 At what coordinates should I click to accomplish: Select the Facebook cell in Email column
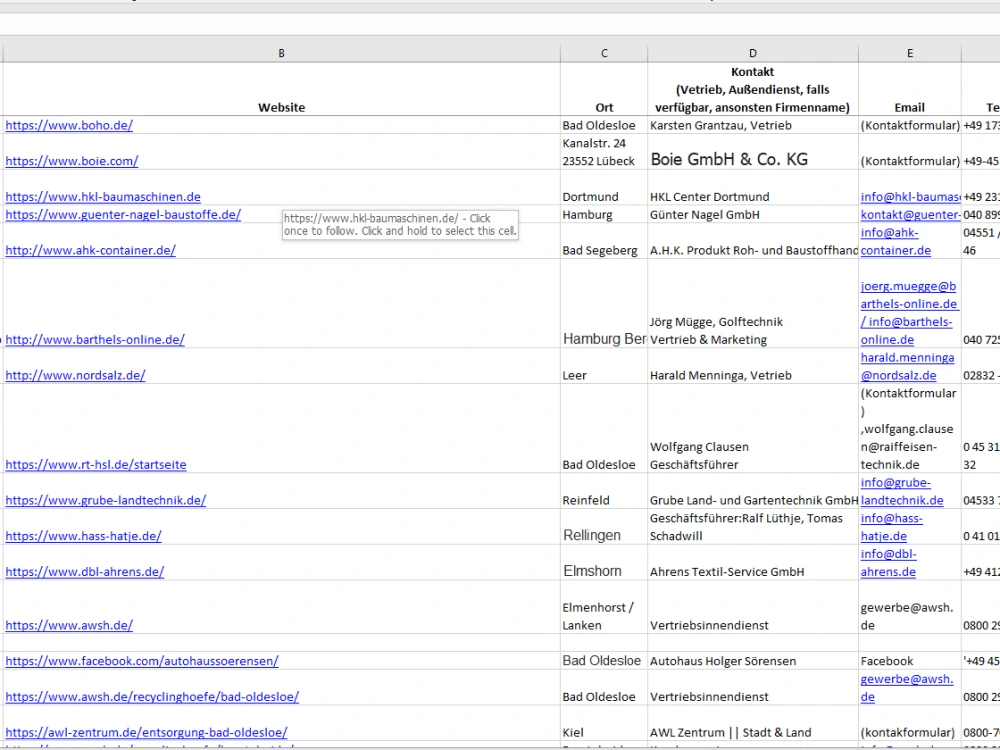pyautogui.click(x=909, y=661)
